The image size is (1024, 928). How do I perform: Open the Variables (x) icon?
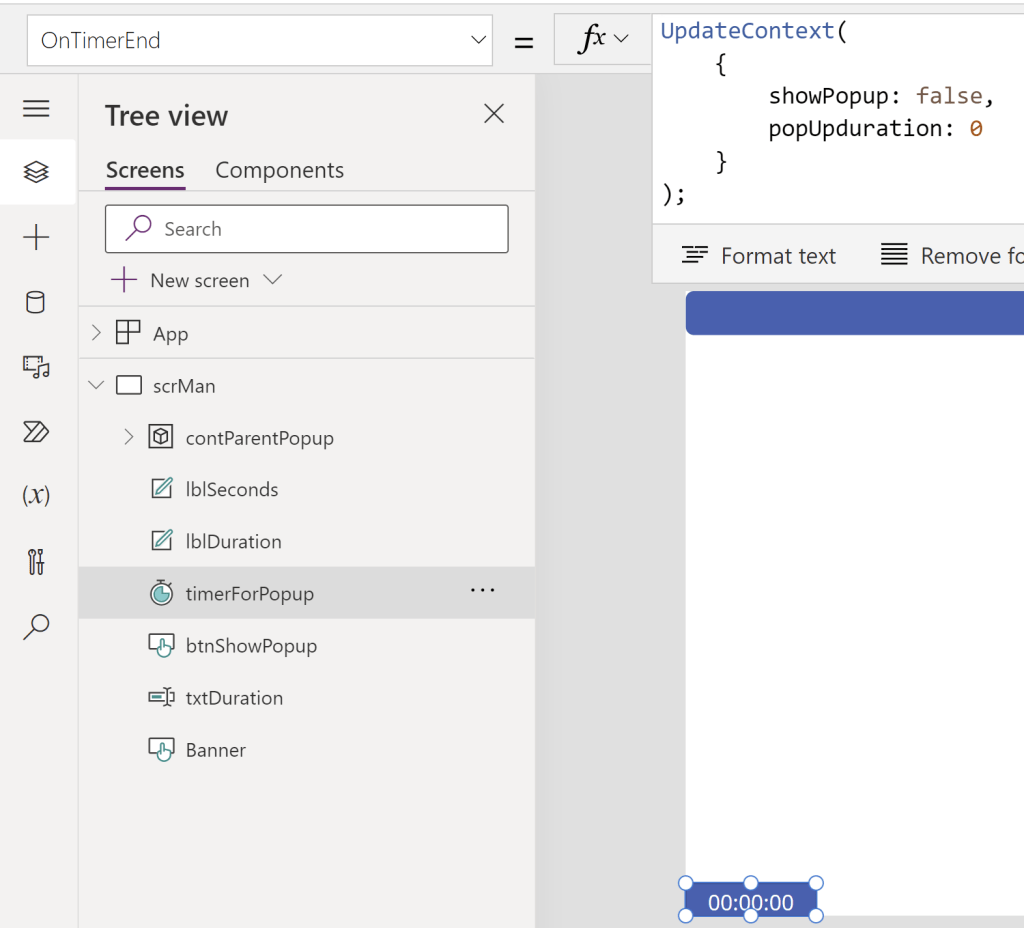(36, 496)
